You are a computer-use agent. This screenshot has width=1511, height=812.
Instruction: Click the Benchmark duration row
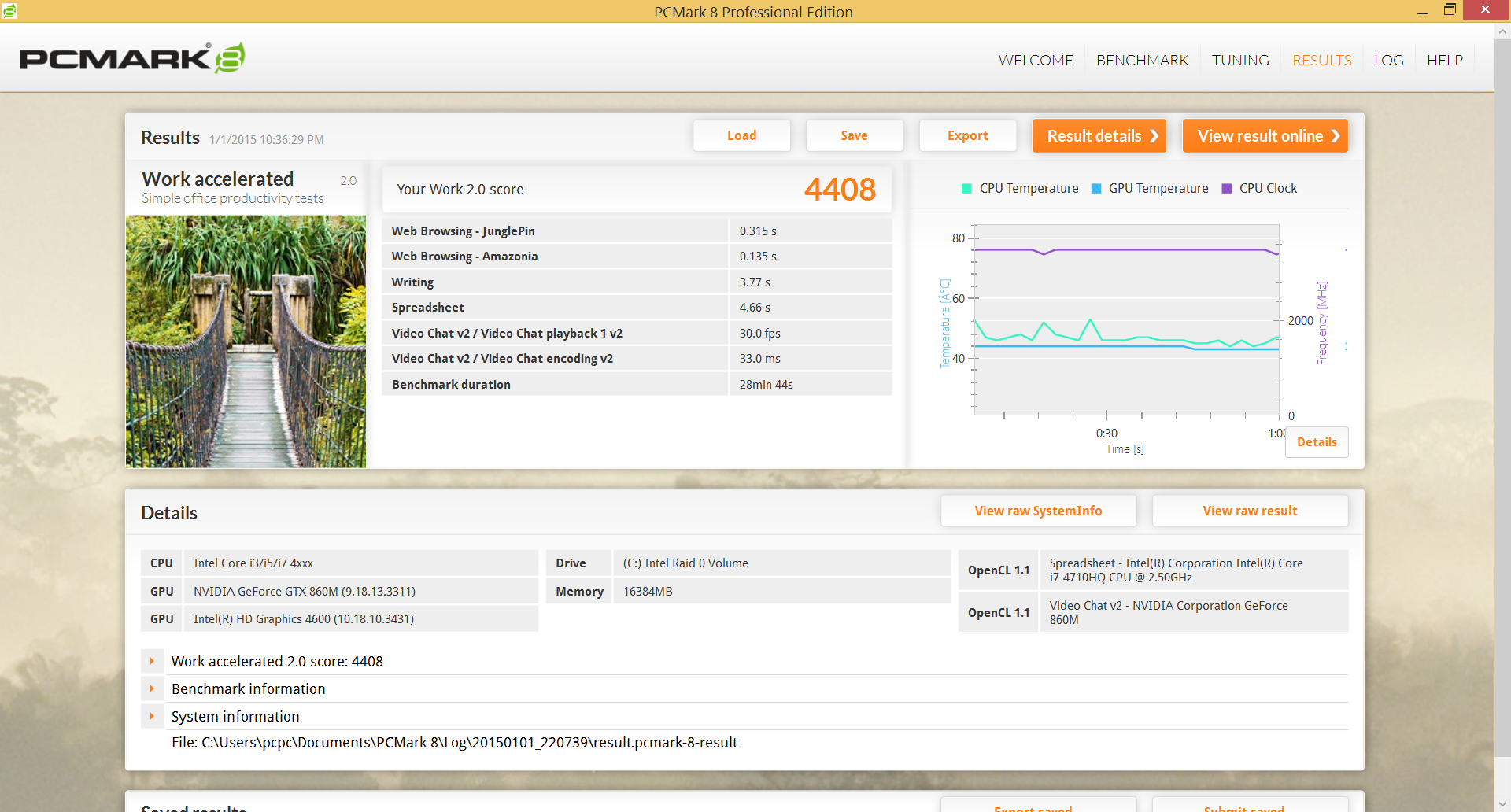[637, 384]
